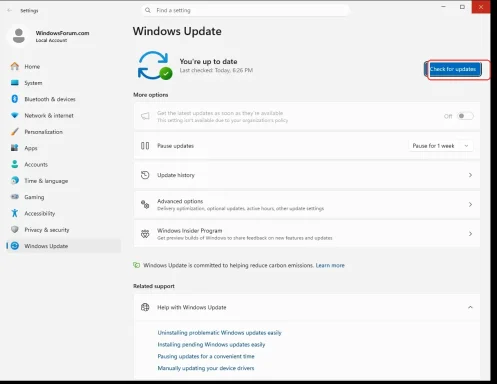Click the Advanced options title
Screen dimensions: 497x384
tap(180, 201)
